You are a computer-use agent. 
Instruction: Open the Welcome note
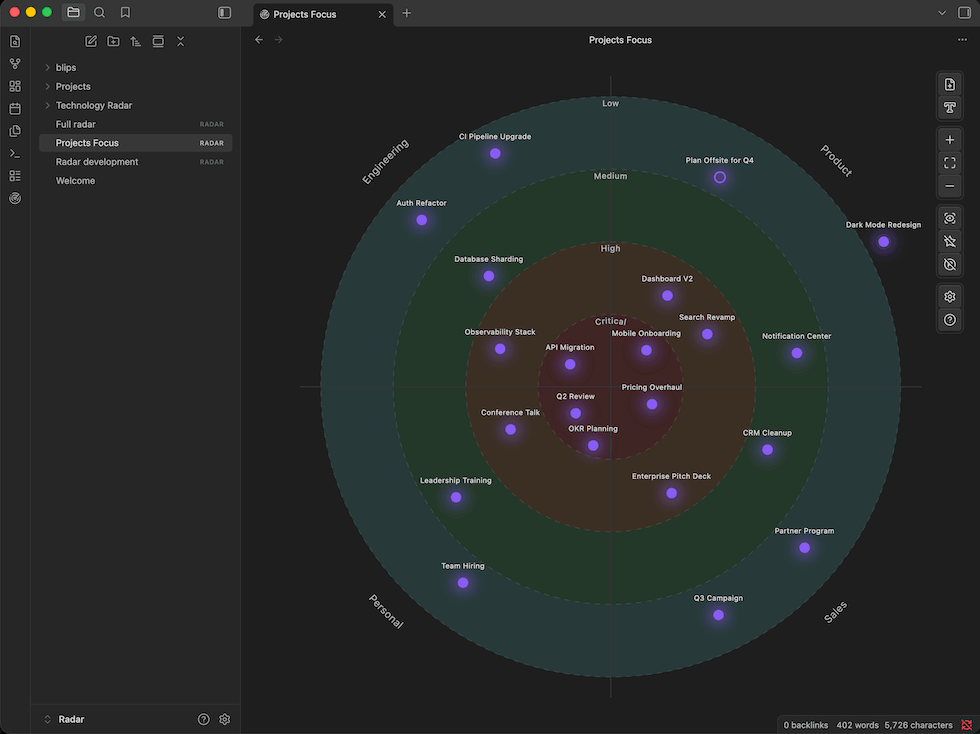tap(136, 181)
